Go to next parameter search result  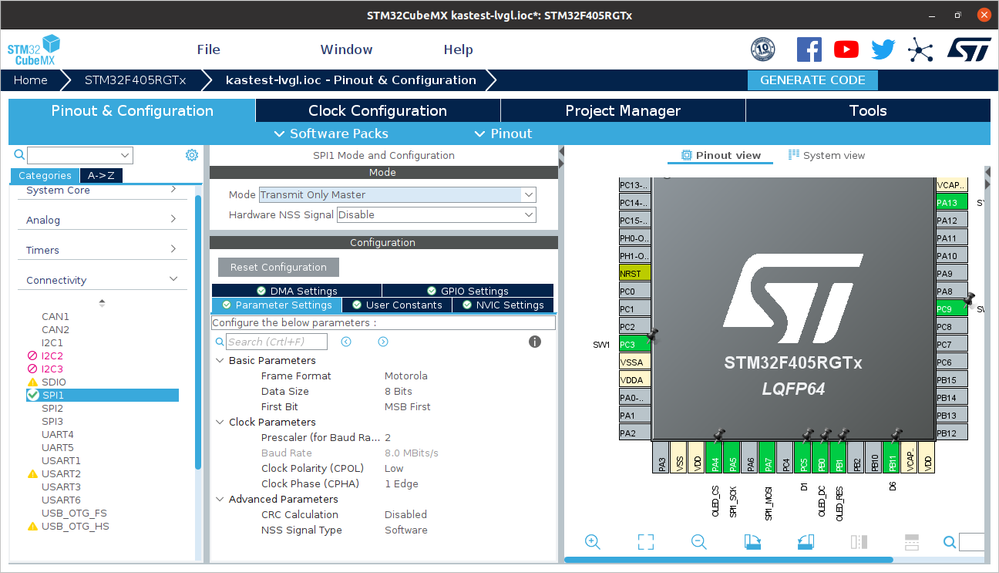coord(383,342)
